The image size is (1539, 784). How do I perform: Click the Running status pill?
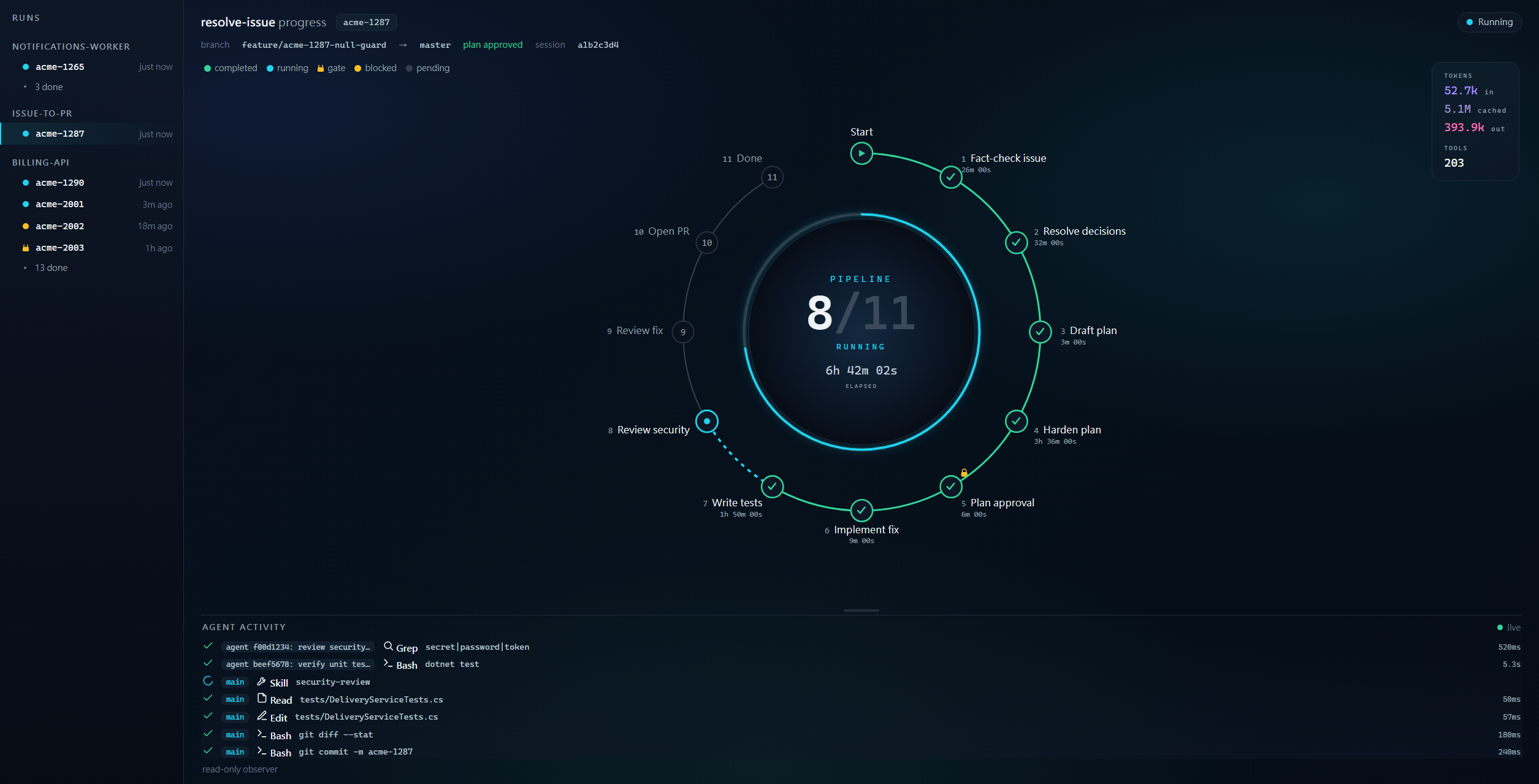pos(1489,22)
